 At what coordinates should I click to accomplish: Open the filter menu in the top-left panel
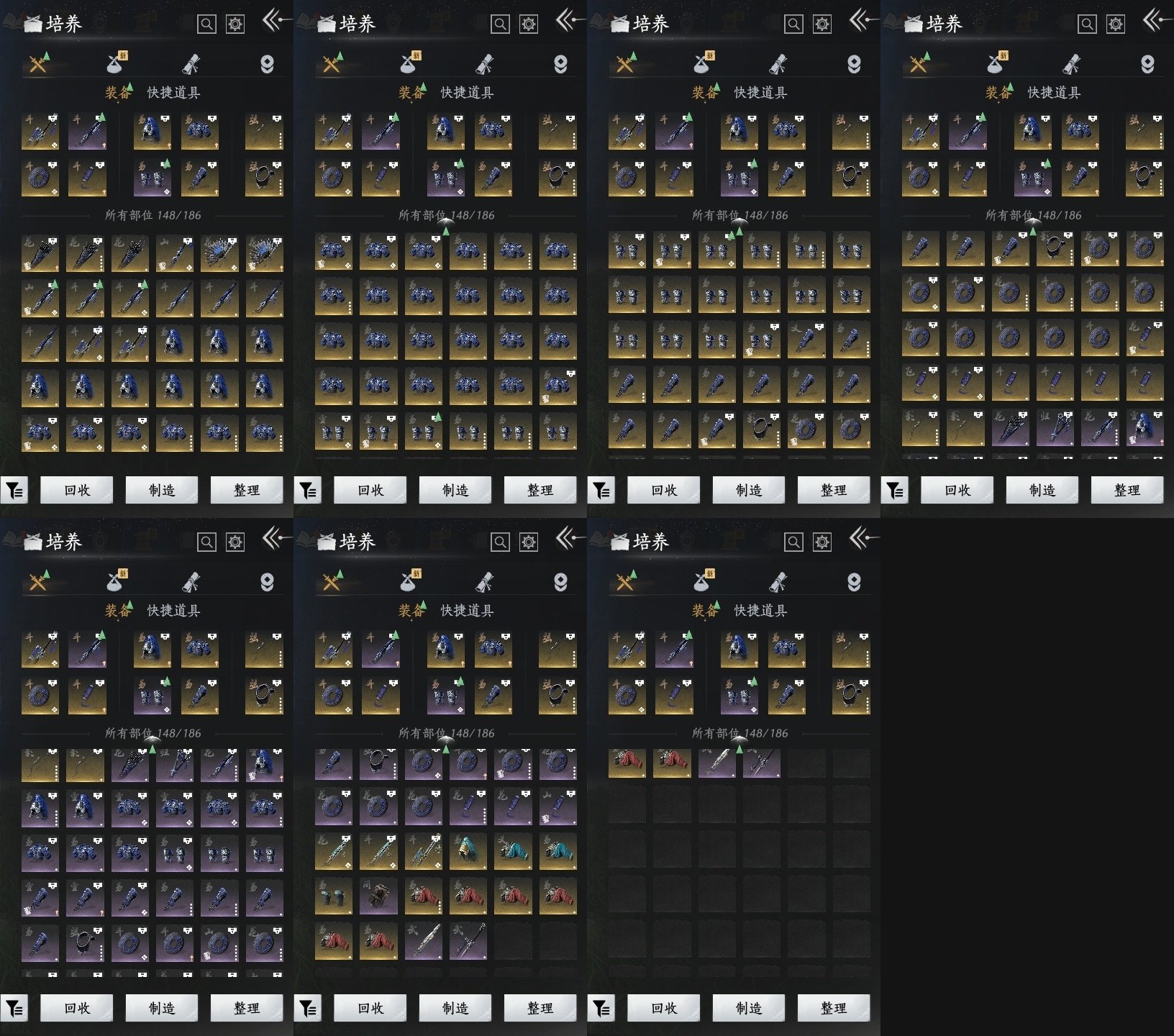[x=14, y=491]
